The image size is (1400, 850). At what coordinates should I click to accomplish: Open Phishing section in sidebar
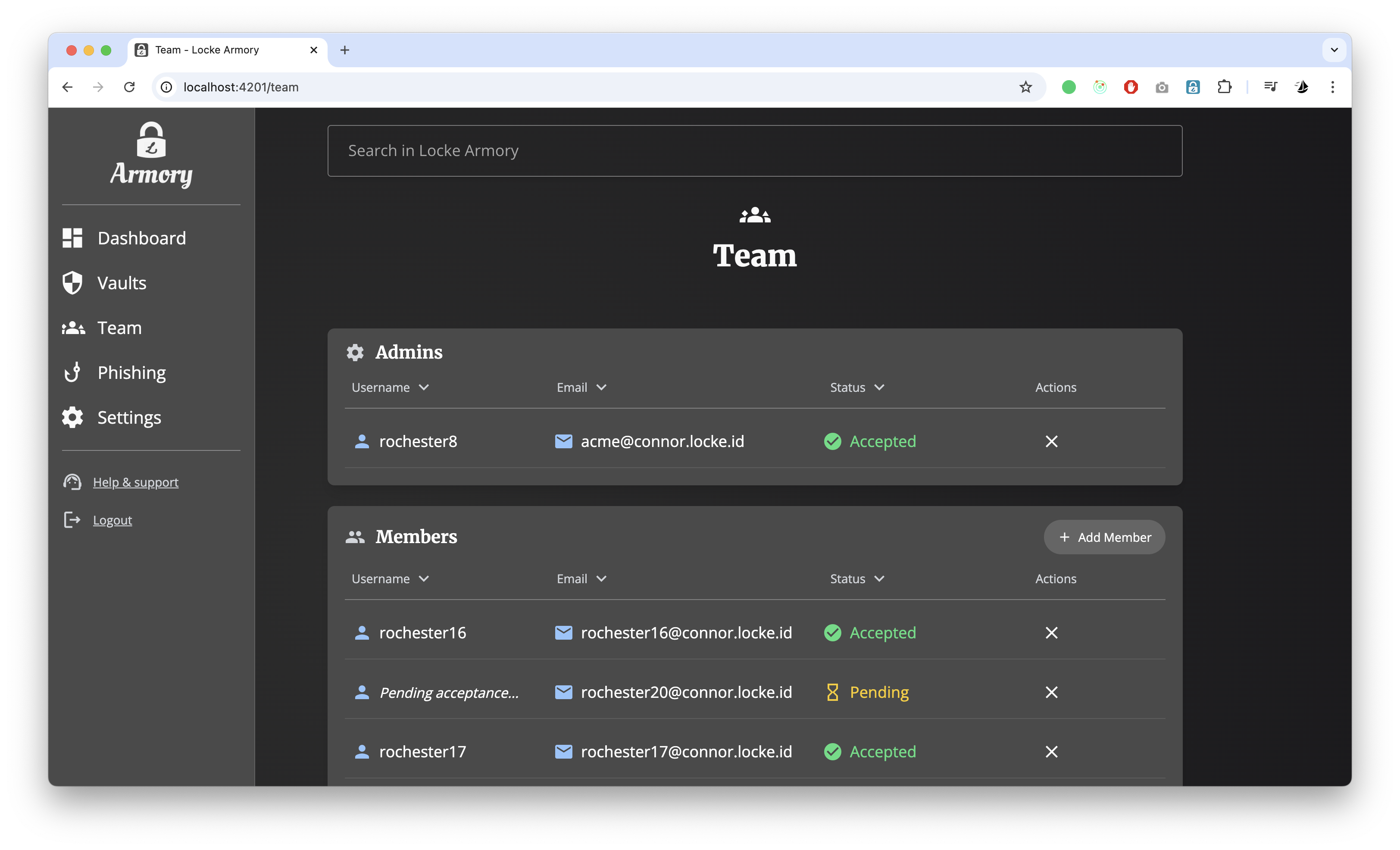pyautogui.click(x=131, y=373)
